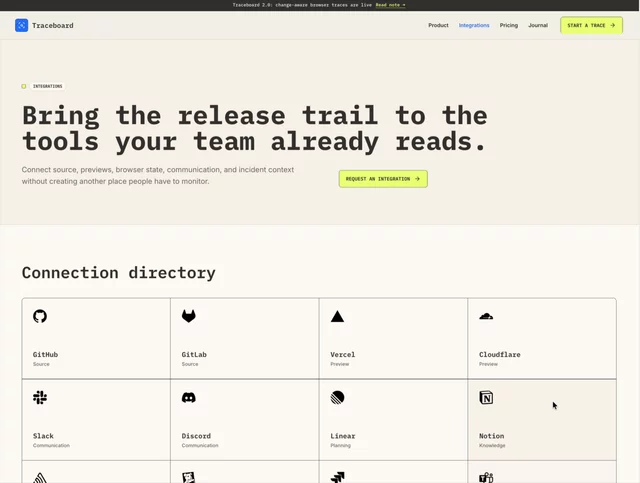Click the Start a Trace button
This screenshot has width=640, height=483.
click(x=591, y=25)
